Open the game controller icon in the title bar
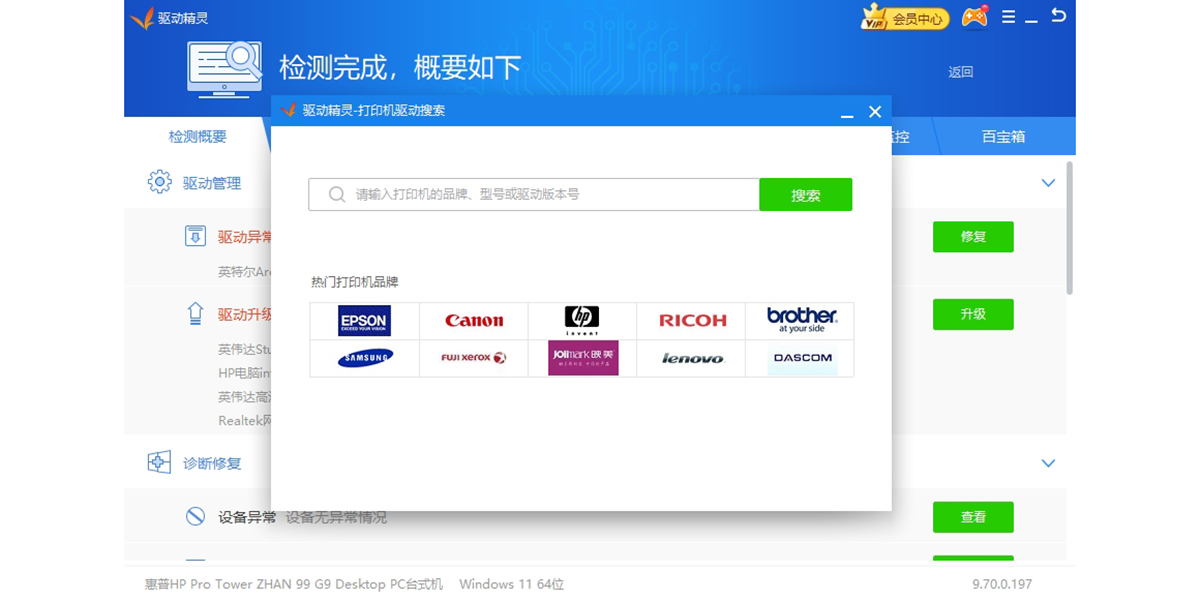The height and width of the screenshot is (600, 1200). click(974, 17)
